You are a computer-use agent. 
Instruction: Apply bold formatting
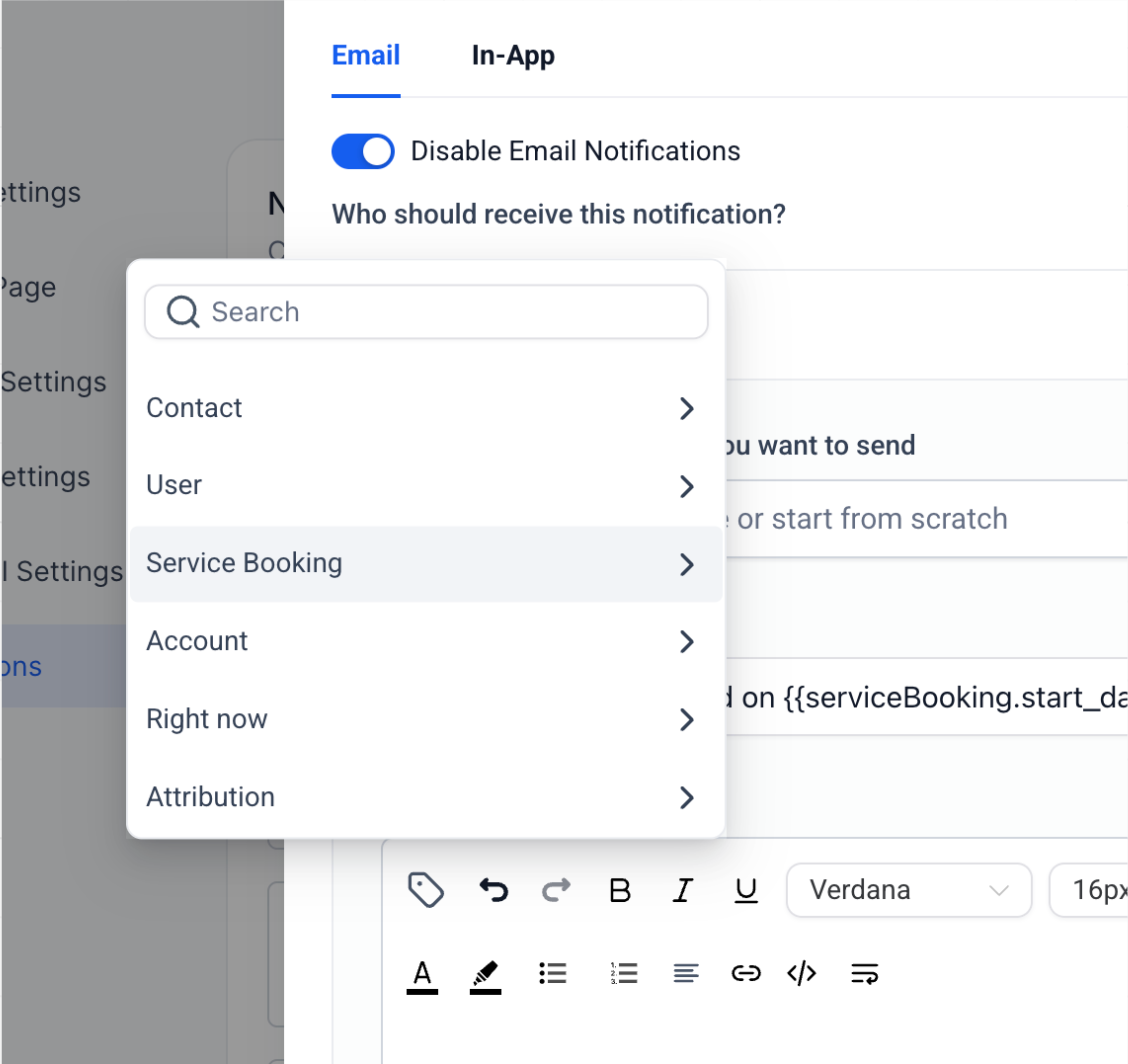pos(619,891)
